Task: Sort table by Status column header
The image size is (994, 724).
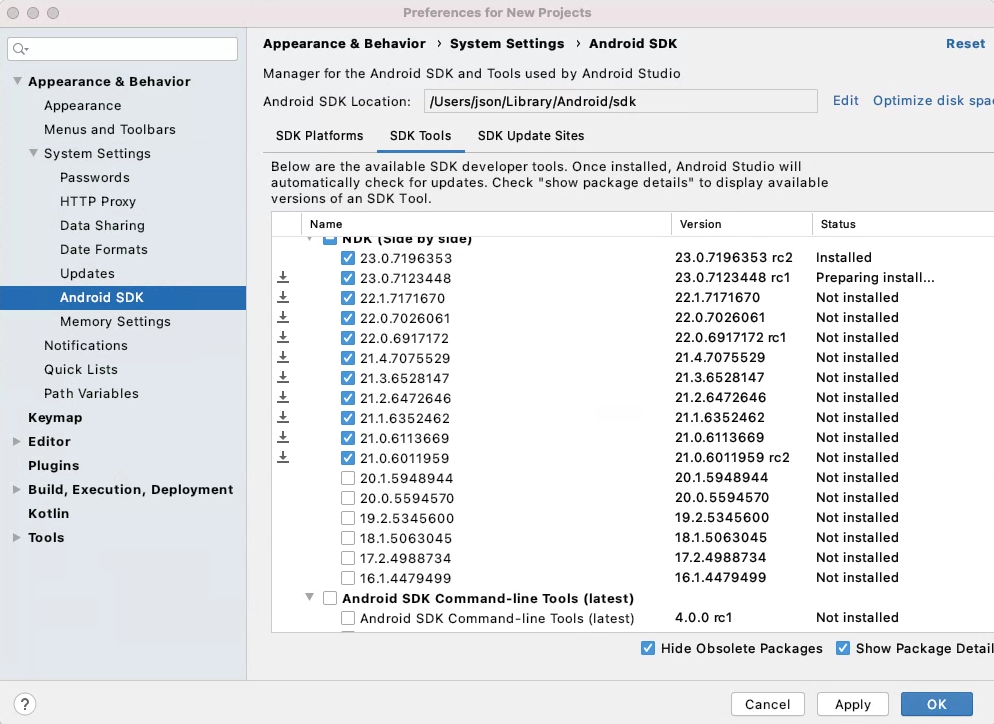Action: pos(903,224)
